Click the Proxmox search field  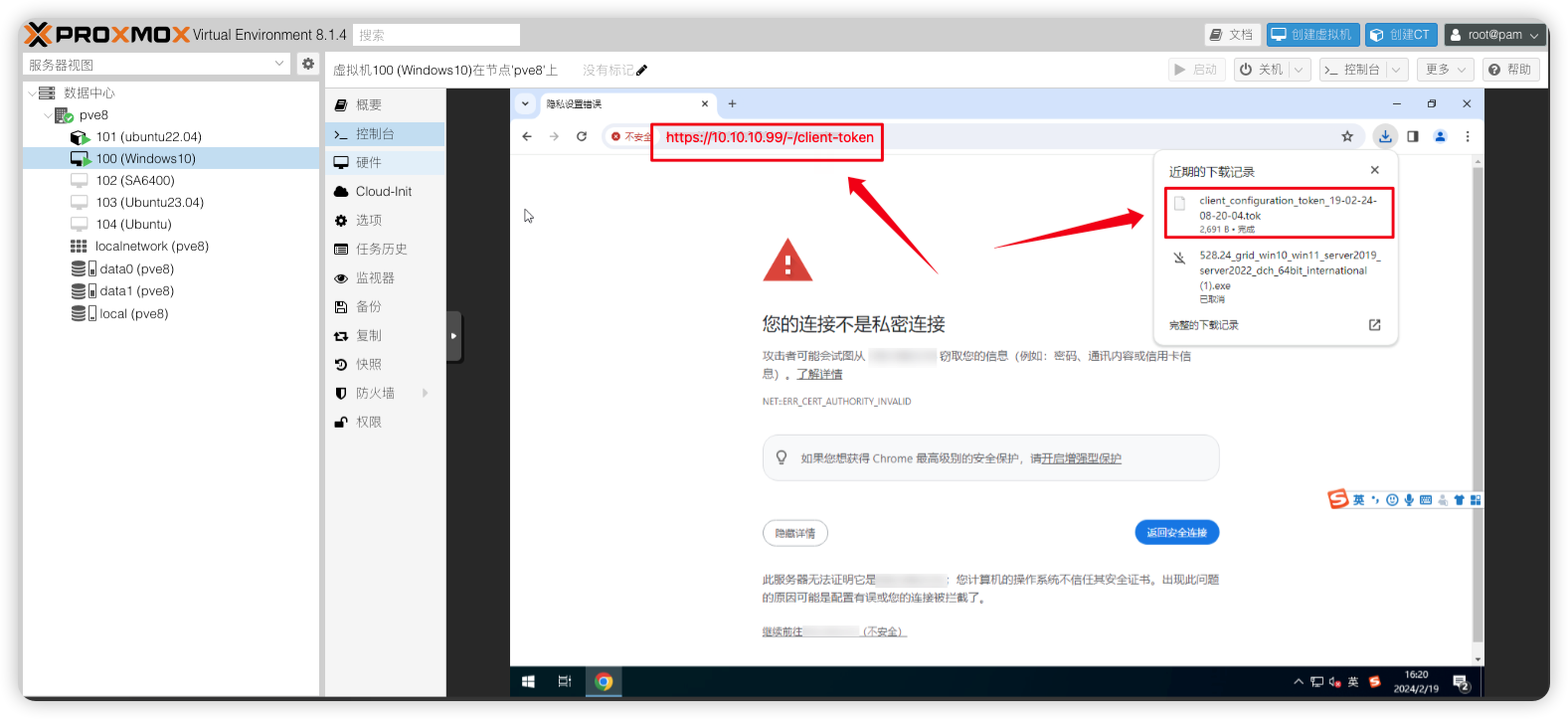436,35
